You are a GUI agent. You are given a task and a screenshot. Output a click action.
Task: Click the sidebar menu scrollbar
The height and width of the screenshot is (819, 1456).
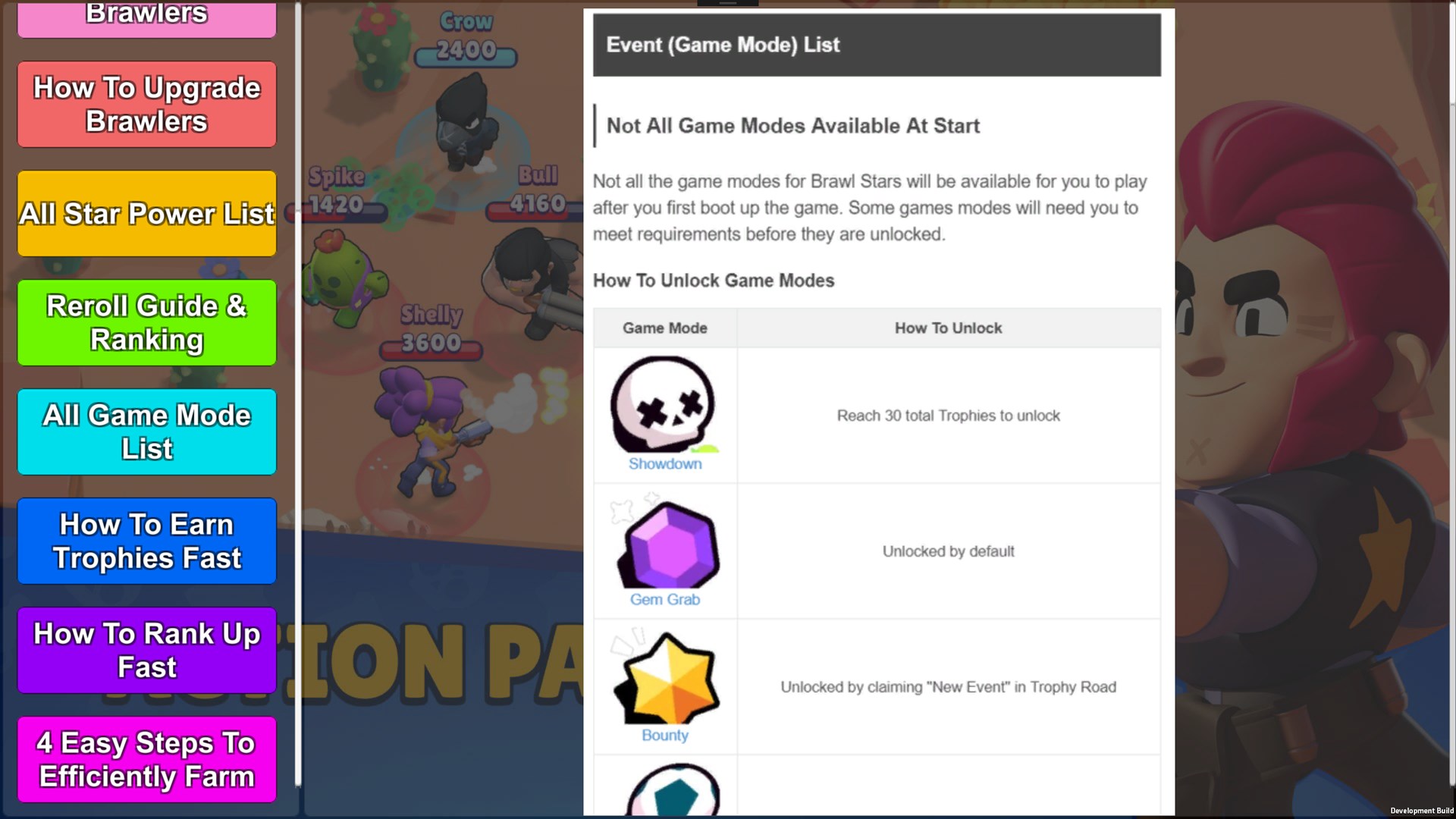coord(298,394)
